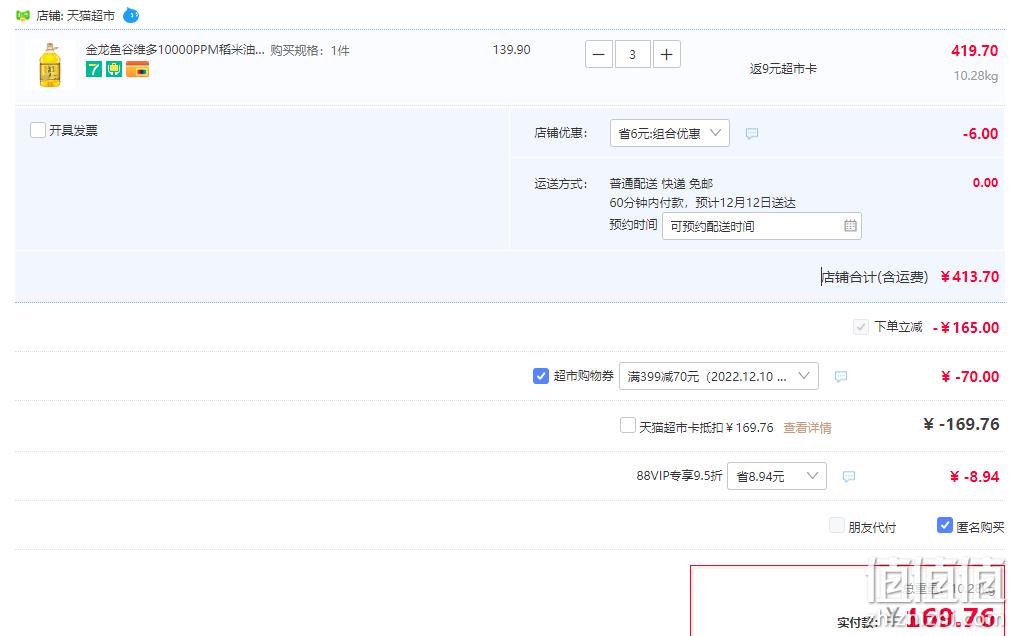Increase quantity with the plus button
Viewport: 1015px width, 636px height.
click(x=667, y=54)
